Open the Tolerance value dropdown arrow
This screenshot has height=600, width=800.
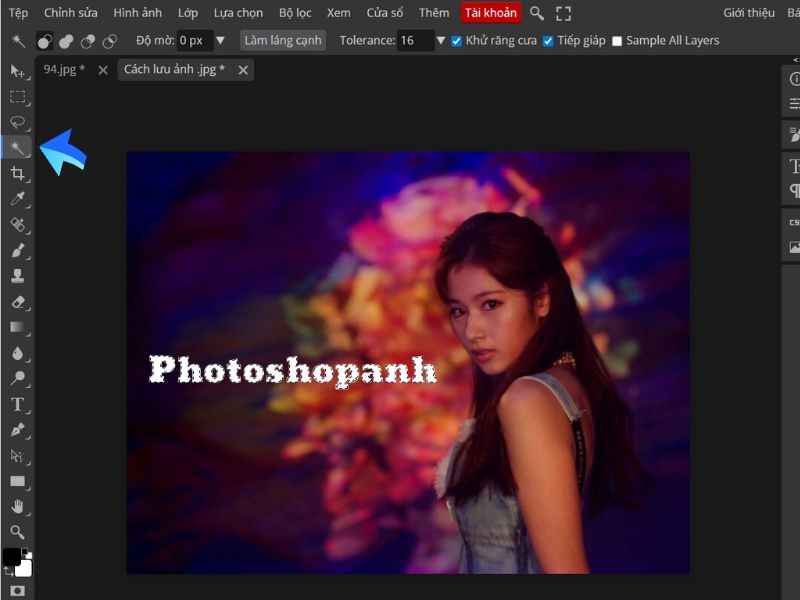click(x=441, y=40)
